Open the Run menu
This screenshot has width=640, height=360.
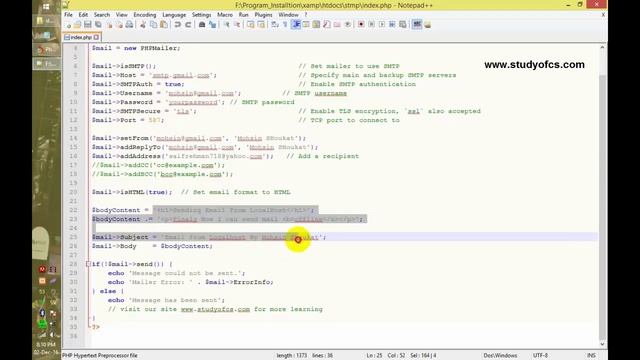click(243, 15)
